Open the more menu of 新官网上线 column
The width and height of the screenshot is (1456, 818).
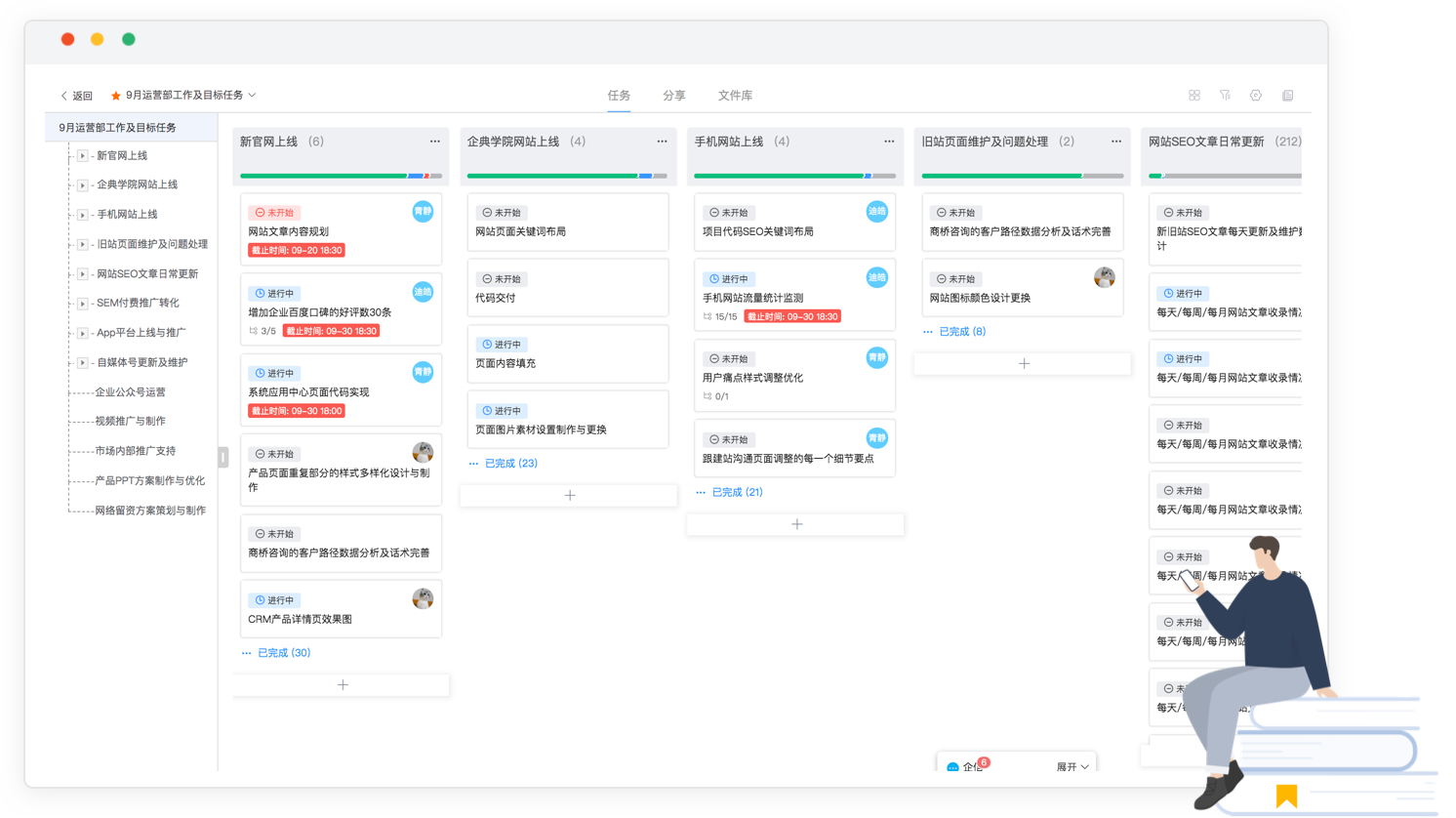tap(435, 142)
